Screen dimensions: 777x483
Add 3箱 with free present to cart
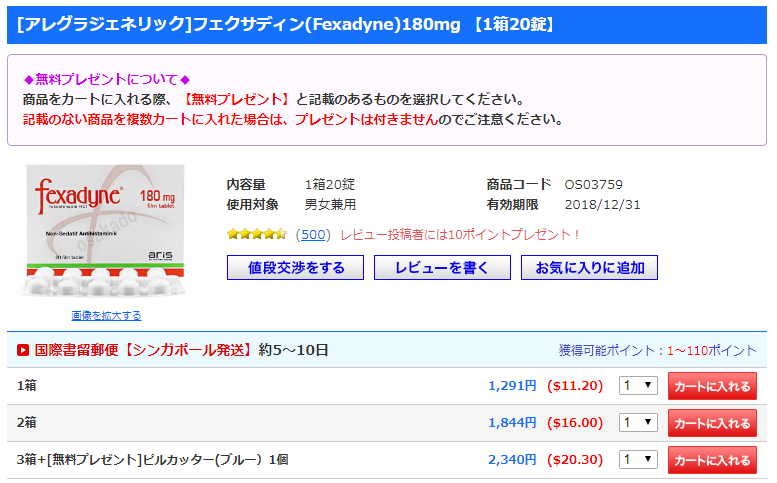click(x=712, y=460)
